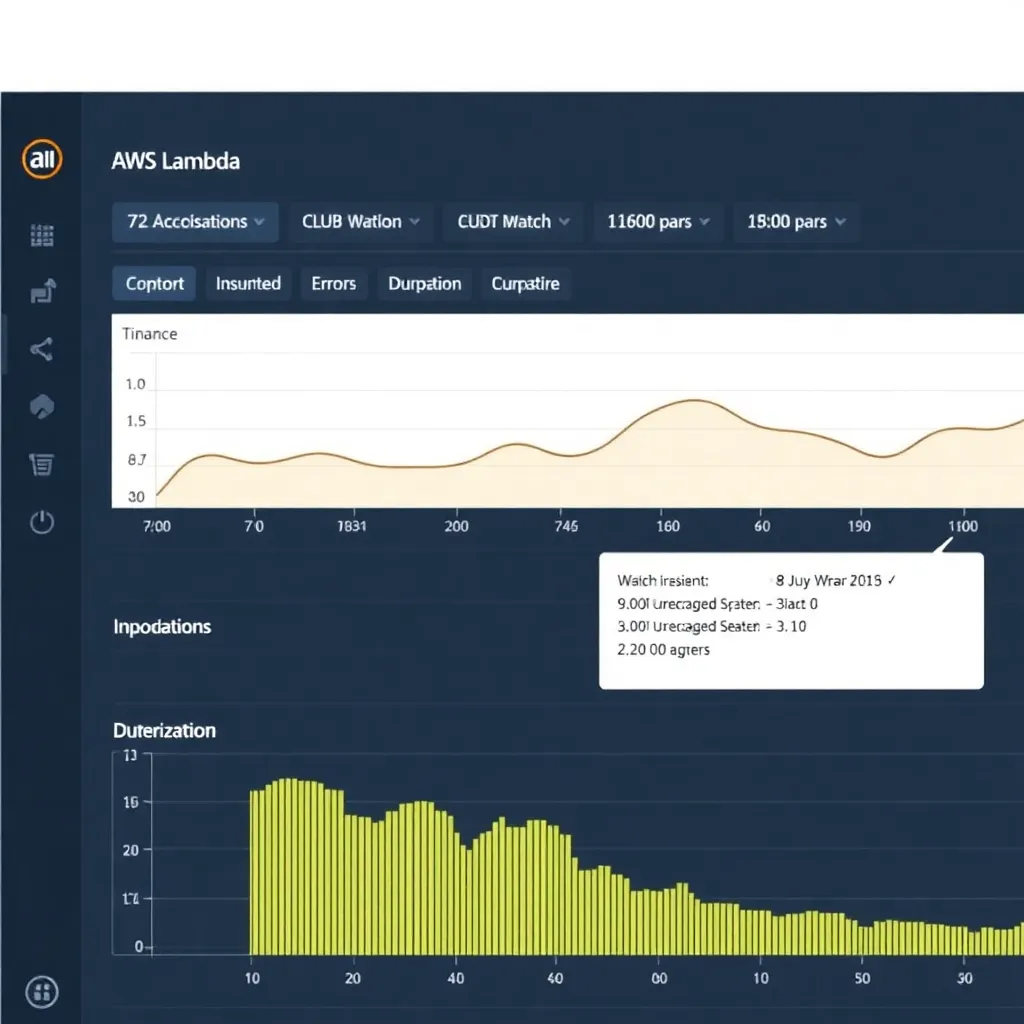This screenshot has width=1024, height=1024.
Task: Click the Duterization heading
Action: (x=165, y=730)
